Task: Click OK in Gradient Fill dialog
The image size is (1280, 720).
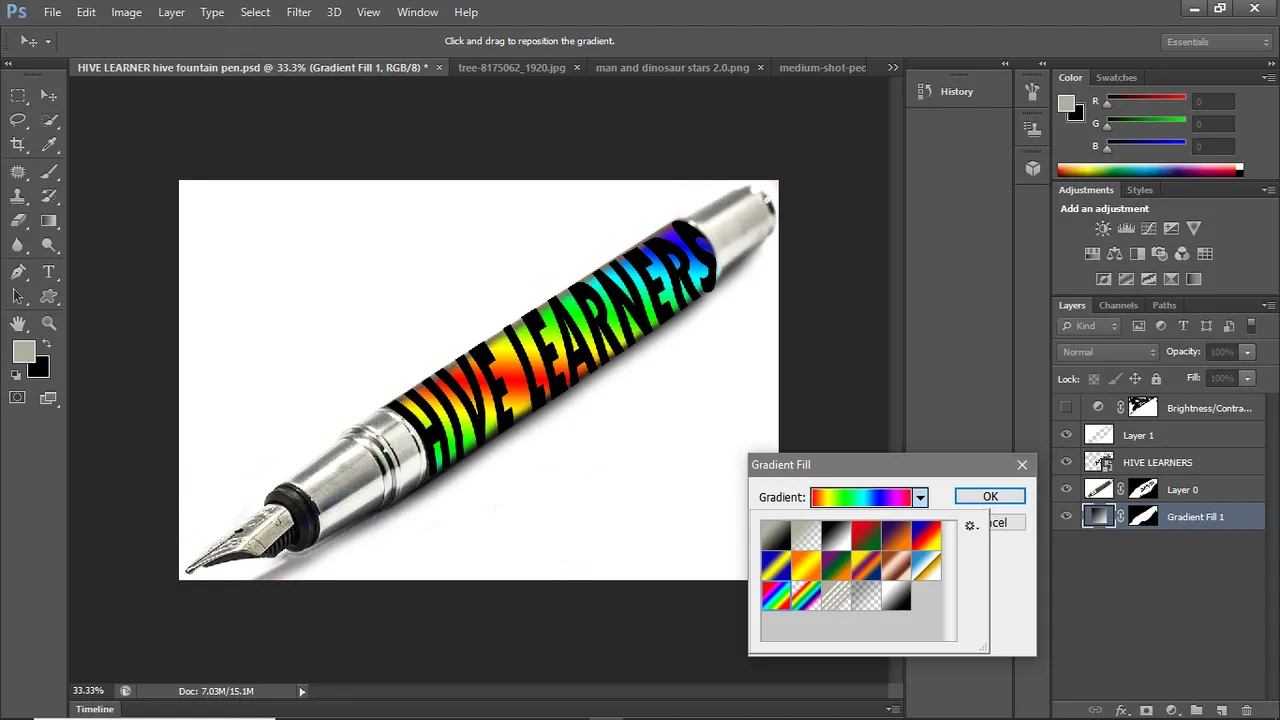Action: pos(990,497)
